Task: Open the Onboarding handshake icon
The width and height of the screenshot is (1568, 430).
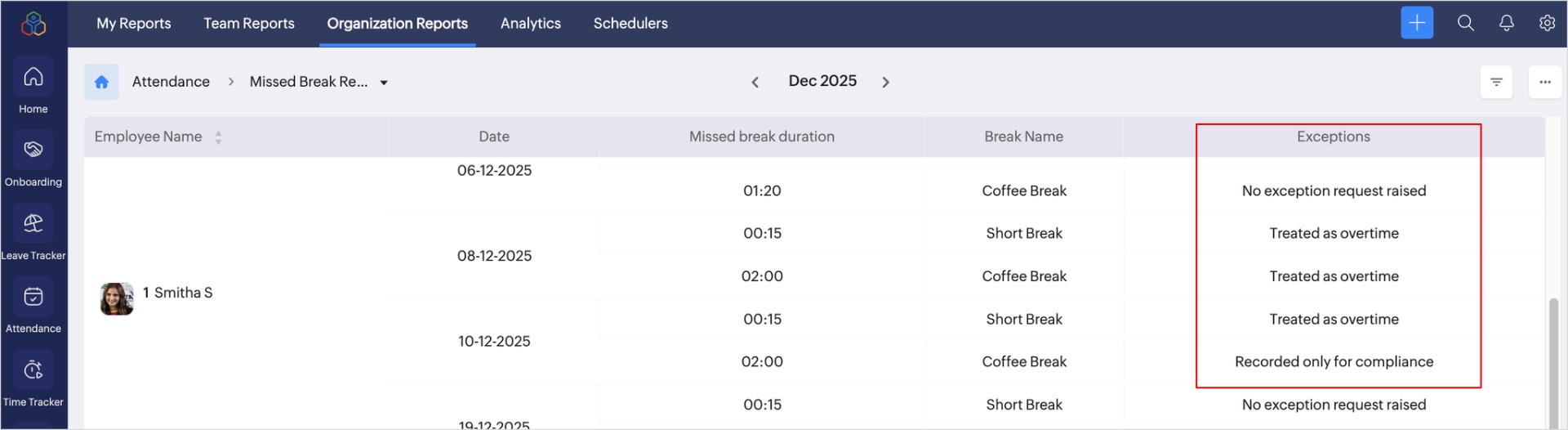Action: (x=33, y=150)
